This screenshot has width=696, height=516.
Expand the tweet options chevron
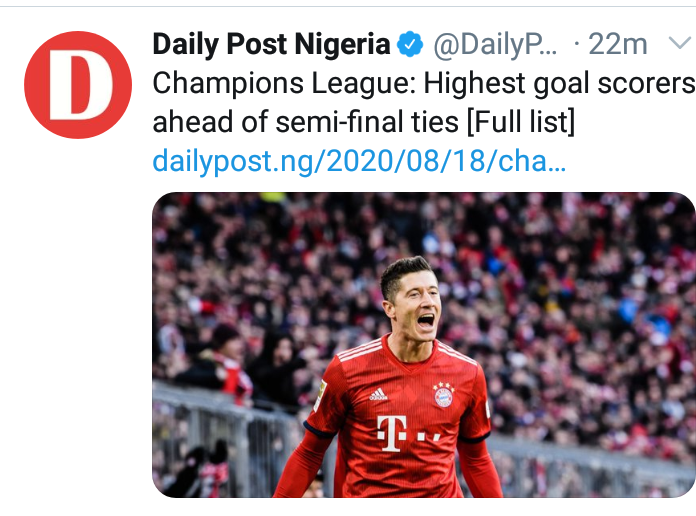(679, 44)
